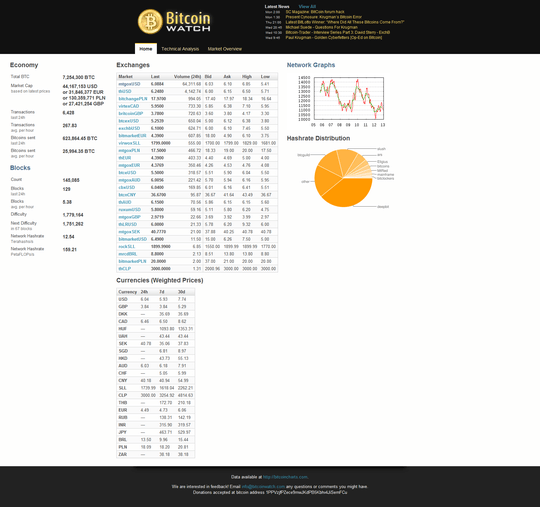This screenshot has height=507, width=540.
Task: Open the virtexCAD market link
Action: click(128, 106)
